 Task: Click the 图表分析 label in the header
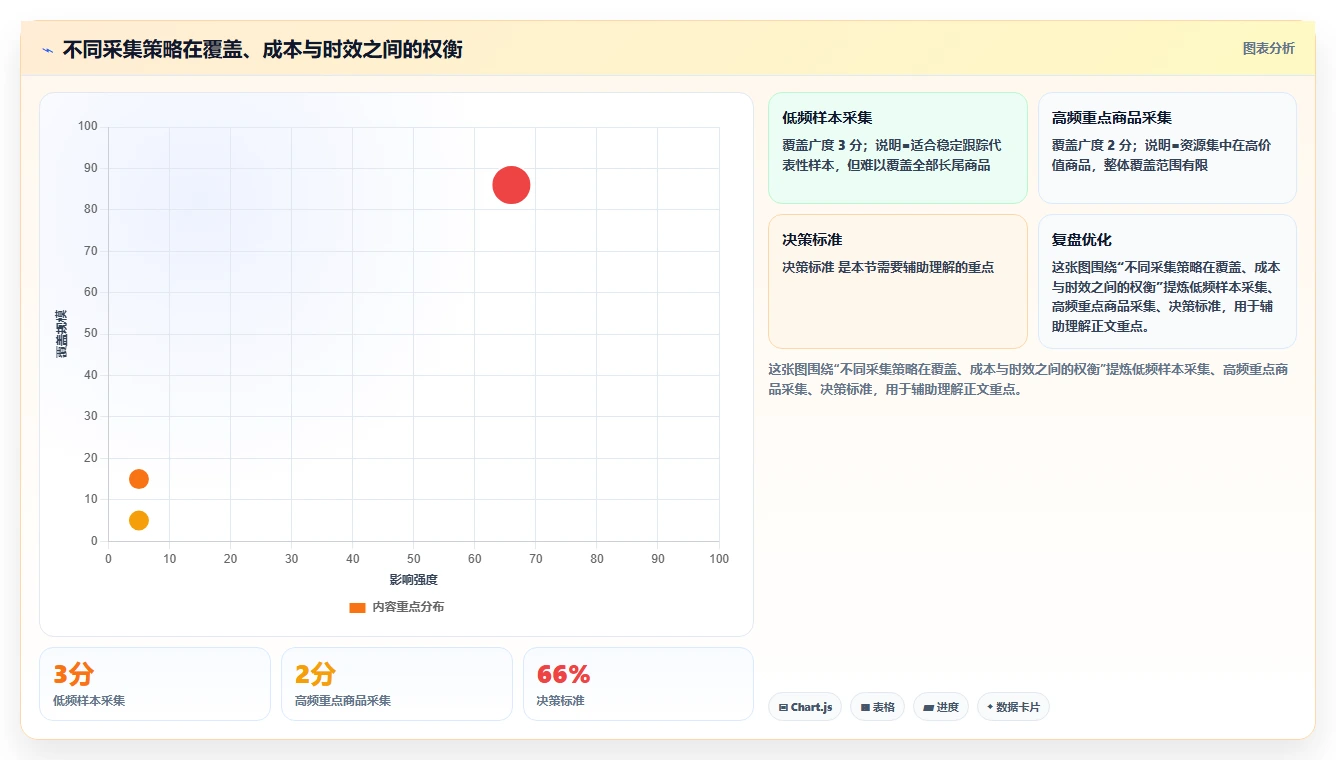(1268, 48)
